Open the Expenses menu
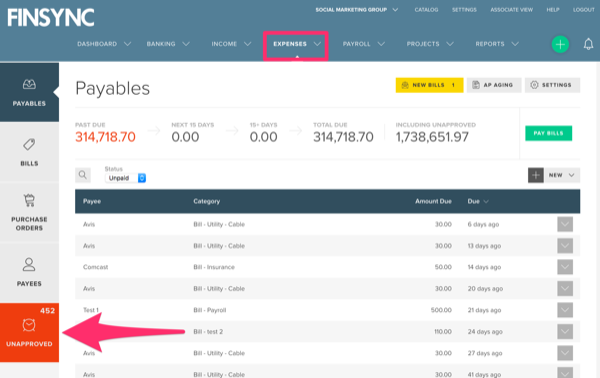 pos(296,44)
